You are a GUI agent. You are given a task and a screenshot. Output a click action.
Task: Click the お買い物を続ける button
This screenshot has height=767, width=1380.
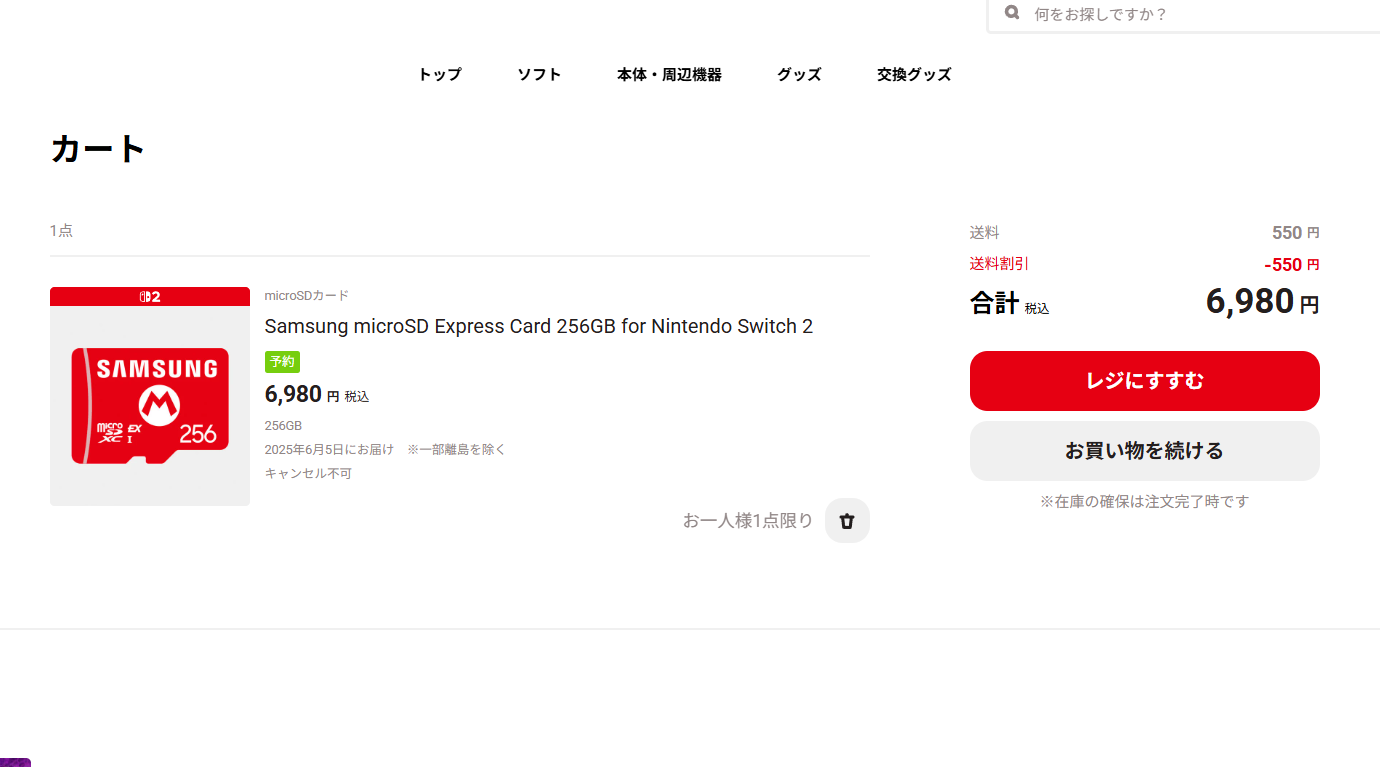1144,451
